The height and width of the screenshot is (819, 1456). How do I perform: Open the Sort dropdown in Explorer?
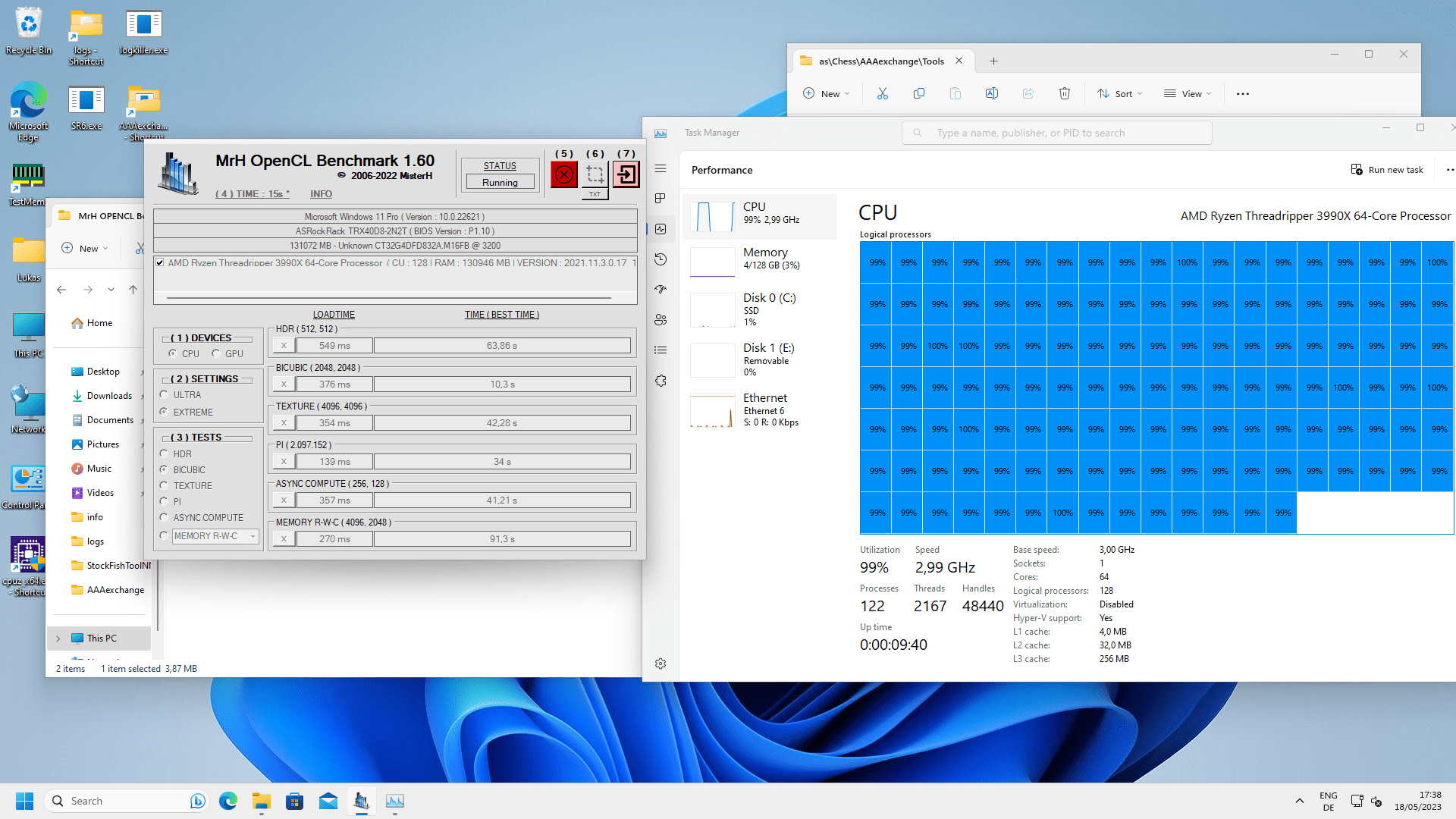[1119, 94]
